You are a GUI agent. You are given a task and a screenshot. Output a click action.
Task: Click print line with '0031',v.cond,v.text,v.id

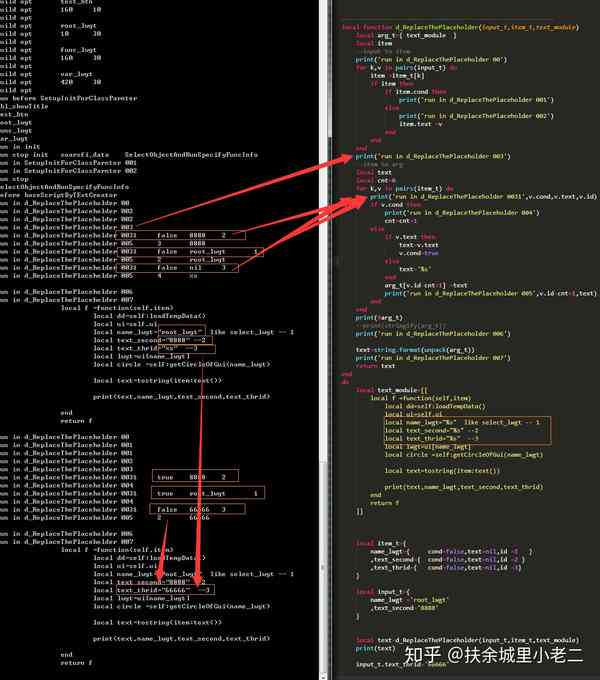(483, 196)
